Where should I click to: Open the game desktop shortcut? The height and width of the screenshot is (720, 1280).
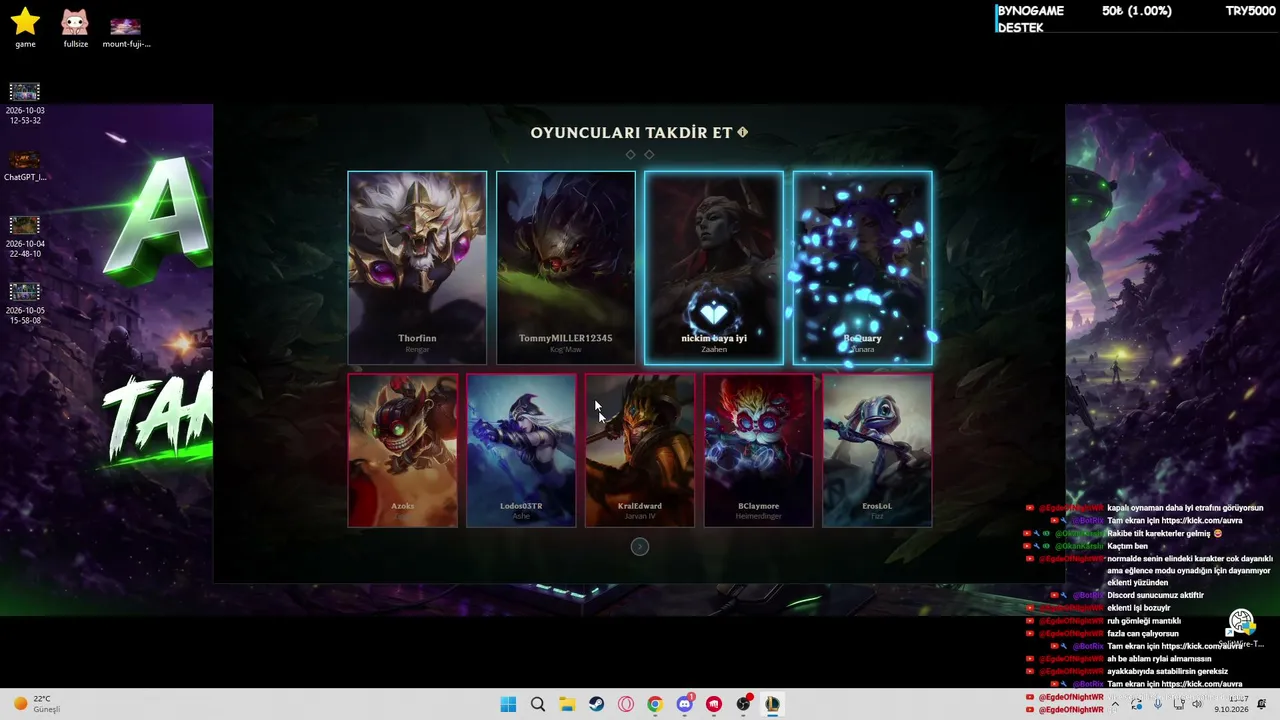(x=25, y=28)
